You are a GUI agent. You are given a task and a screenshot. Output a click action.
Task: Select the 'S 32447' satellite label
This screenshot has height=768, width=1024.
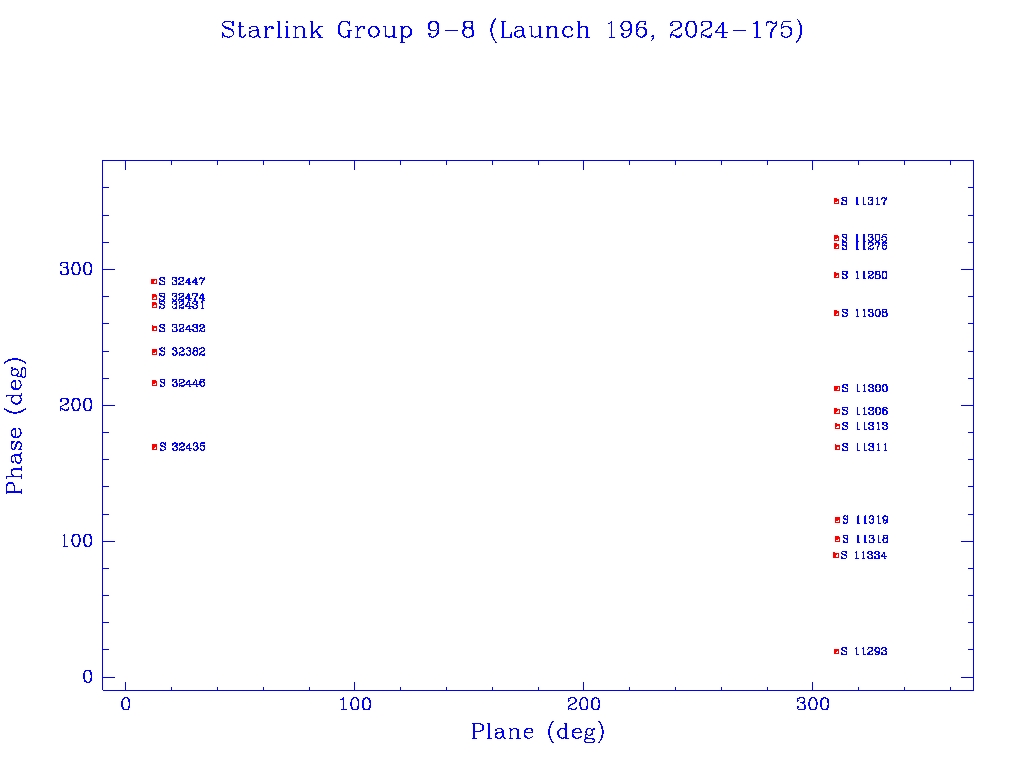[x=182, y=281]
